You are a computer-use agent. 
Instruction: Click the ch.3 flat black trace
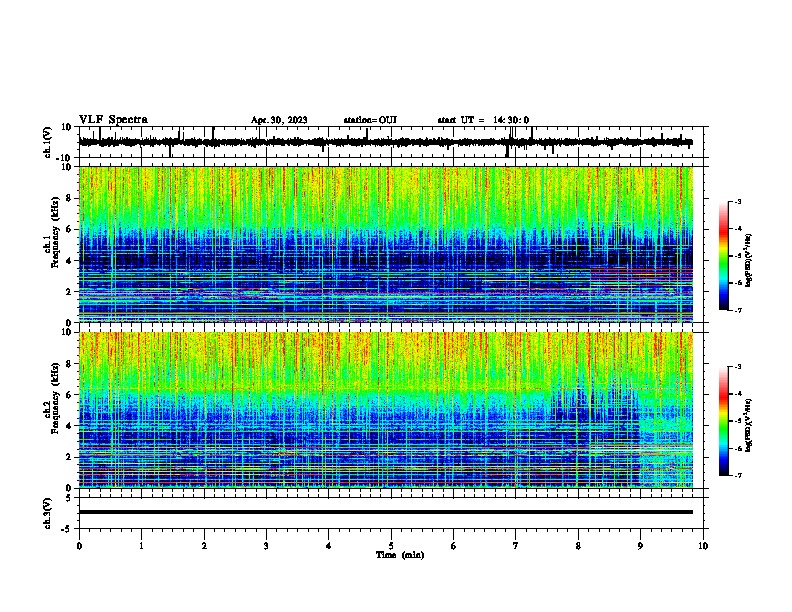[x=385, y=512]
